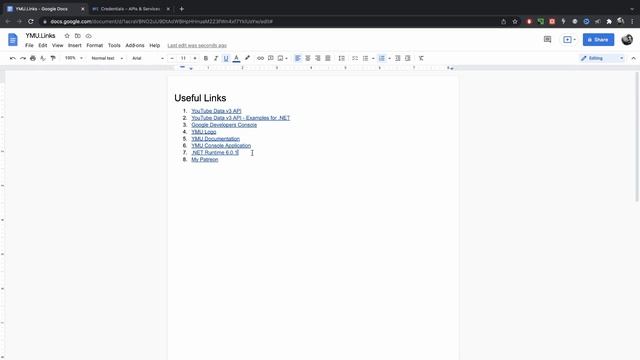Open the insert image dropdown arrow
Image resolution: width=640 pixels, height=360 pixels.
pyautogui.click(x=286, y=58)
